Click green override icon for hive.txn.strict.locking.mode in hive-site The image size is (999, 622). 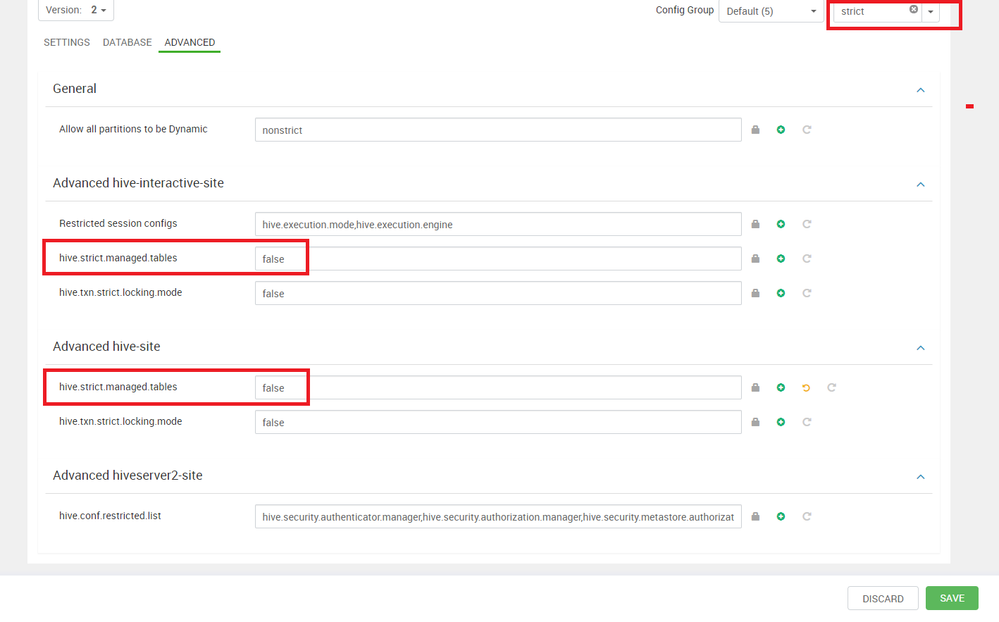[780, 422]
